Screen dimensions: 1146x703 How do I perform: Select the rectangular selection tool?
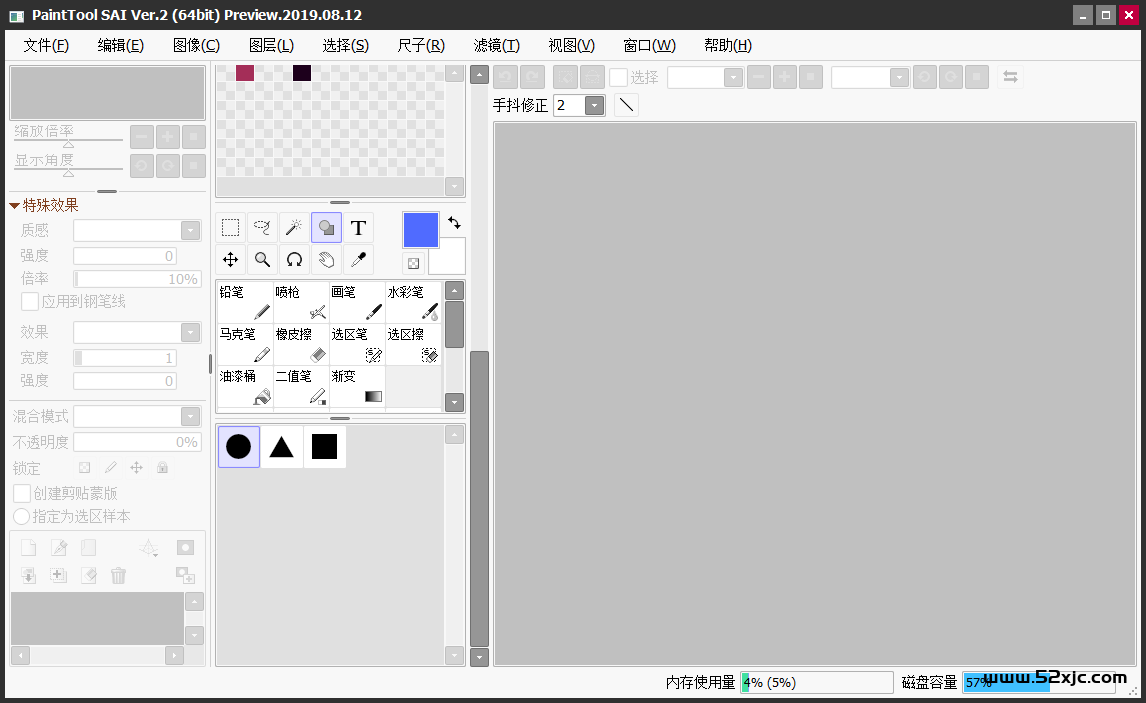click(x=230, y=228)
